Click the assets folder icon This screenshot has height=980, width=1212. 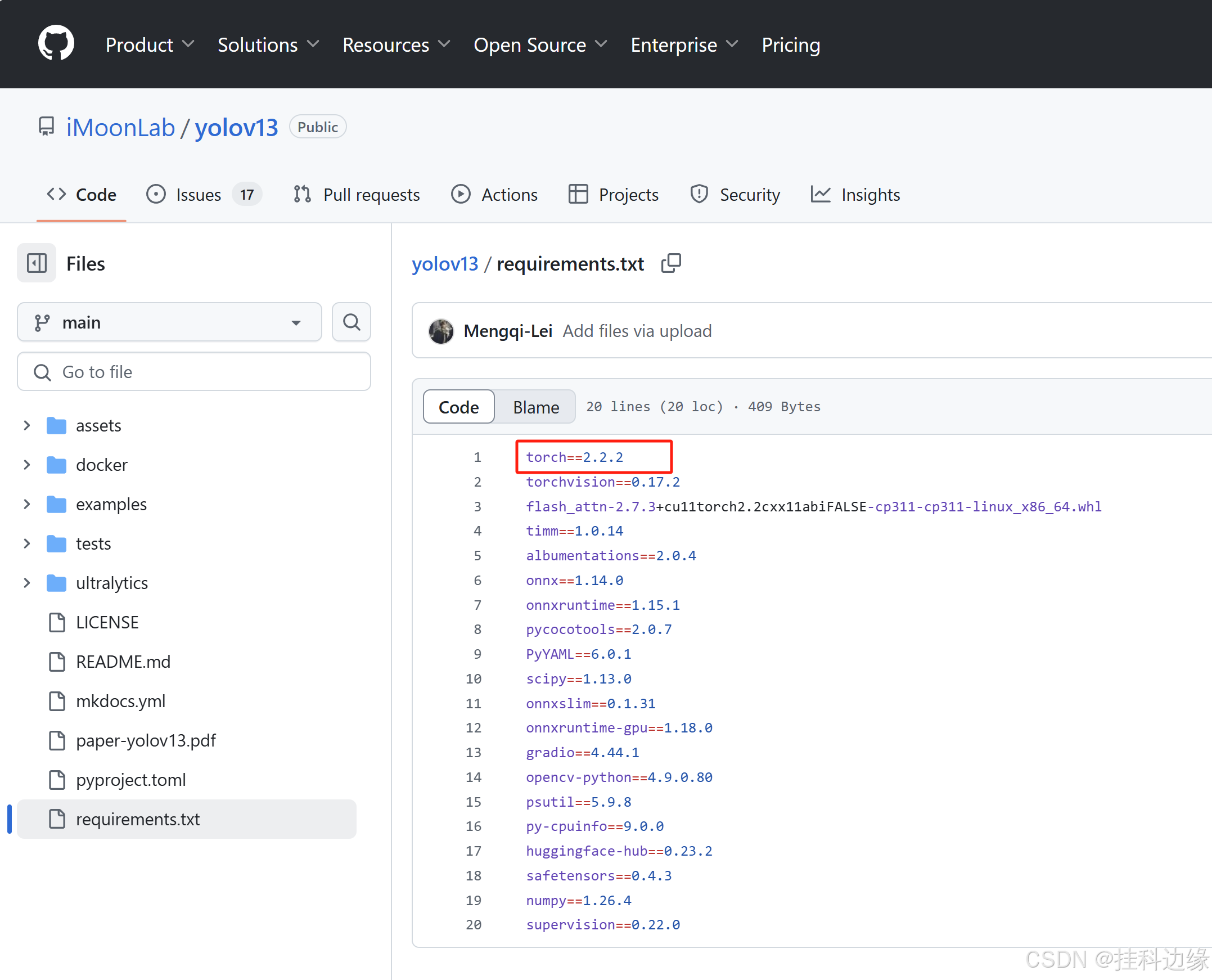tap(56, 426)
